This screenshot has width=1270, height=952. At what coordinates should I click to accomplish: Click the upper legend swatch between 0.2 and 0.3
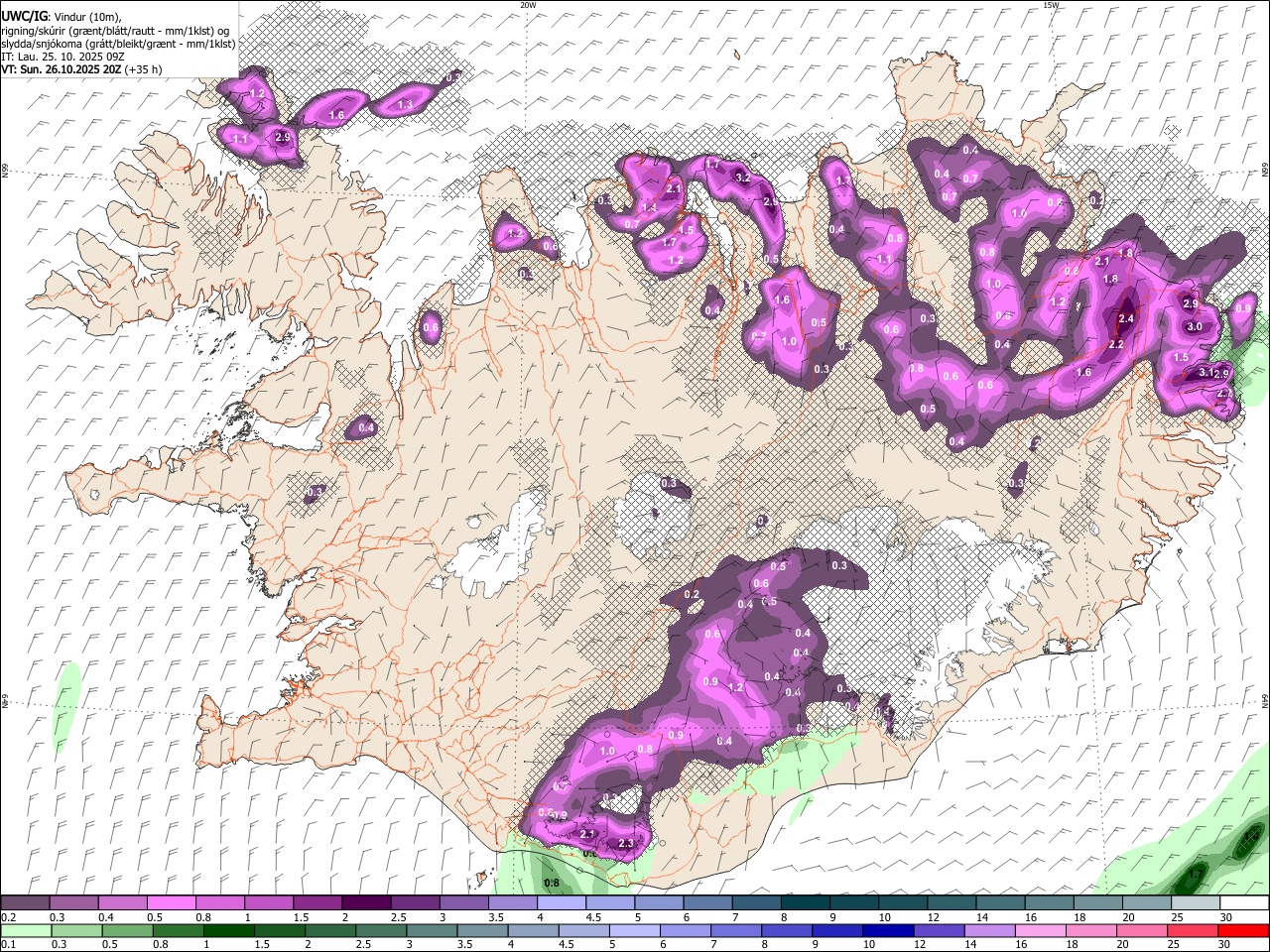25,903
